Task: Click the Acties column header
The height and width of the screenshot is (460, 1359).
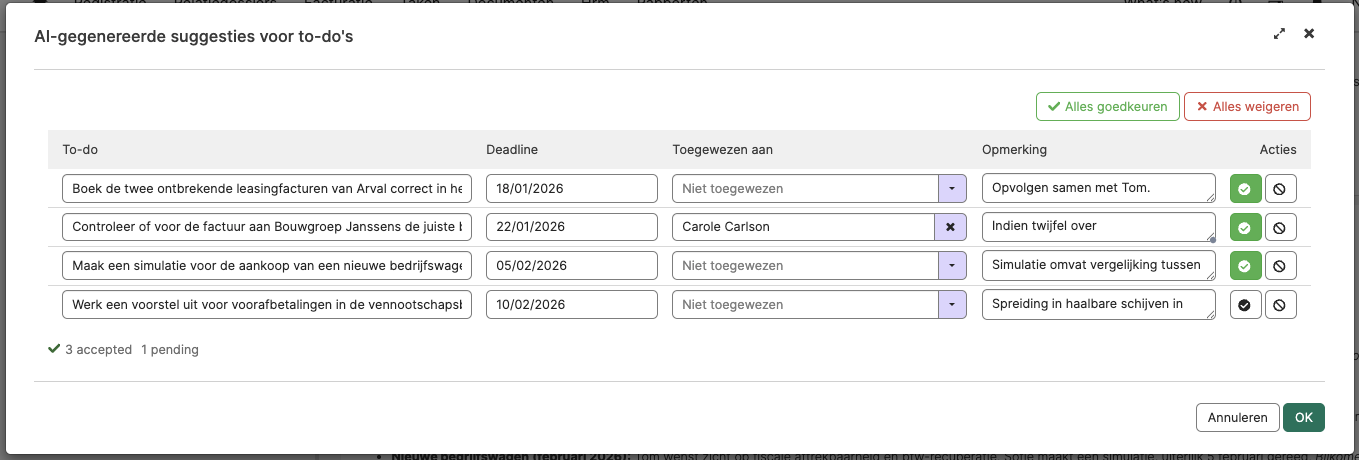Action: click(x=1278, y=150)
